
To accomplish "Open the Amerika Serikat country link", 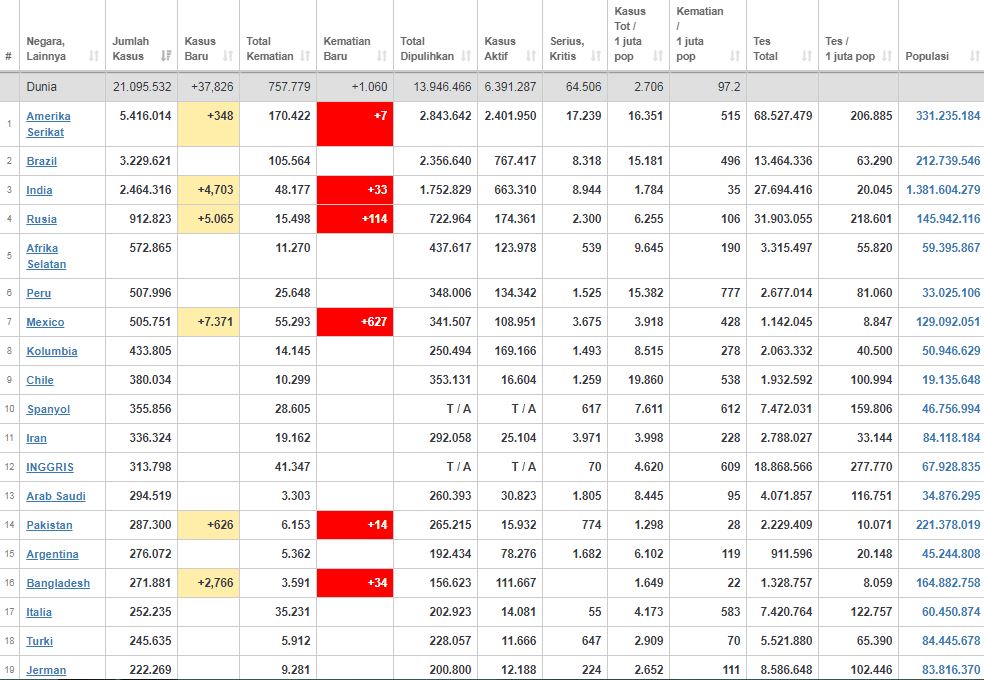I will click(x=48, y=124).
